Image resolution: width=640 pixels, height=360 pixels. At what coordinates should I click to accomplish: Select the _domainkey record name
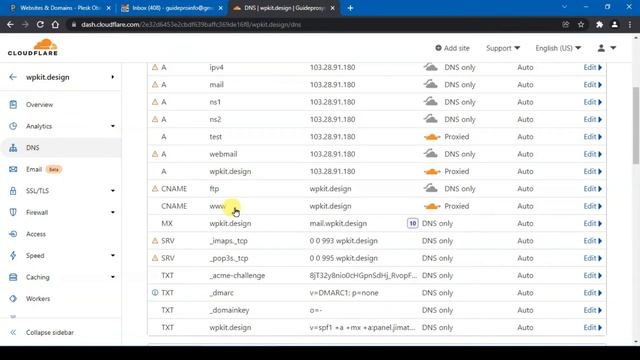(229, 310)
